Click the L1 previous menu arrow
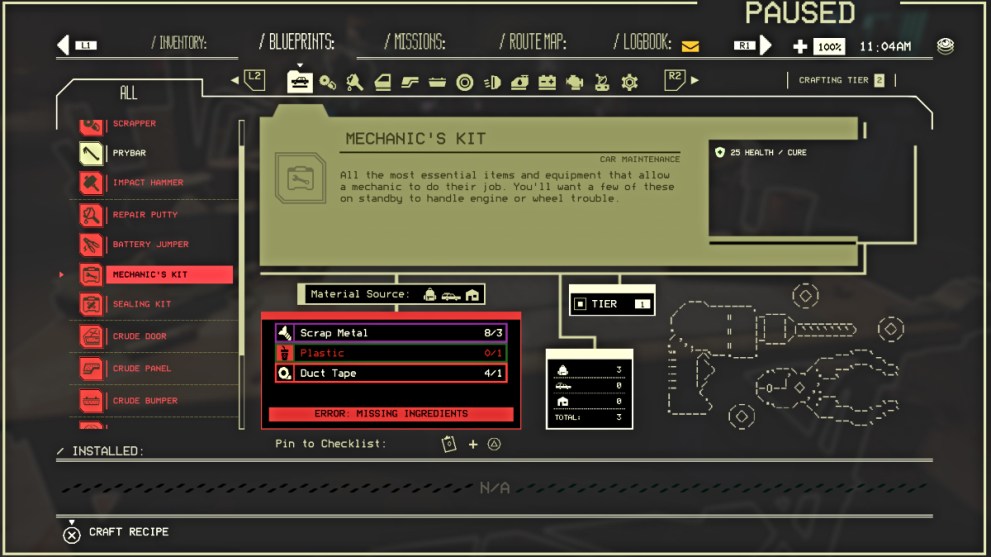 coord(64,45)
